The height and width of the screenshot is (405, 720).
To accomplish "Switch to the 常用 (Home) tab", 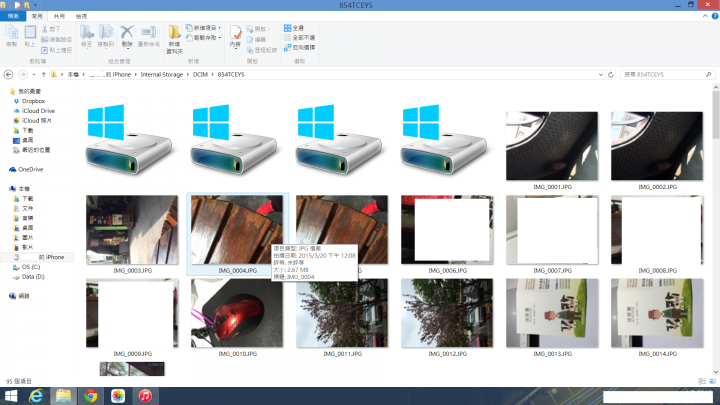I will click(37, 16).
